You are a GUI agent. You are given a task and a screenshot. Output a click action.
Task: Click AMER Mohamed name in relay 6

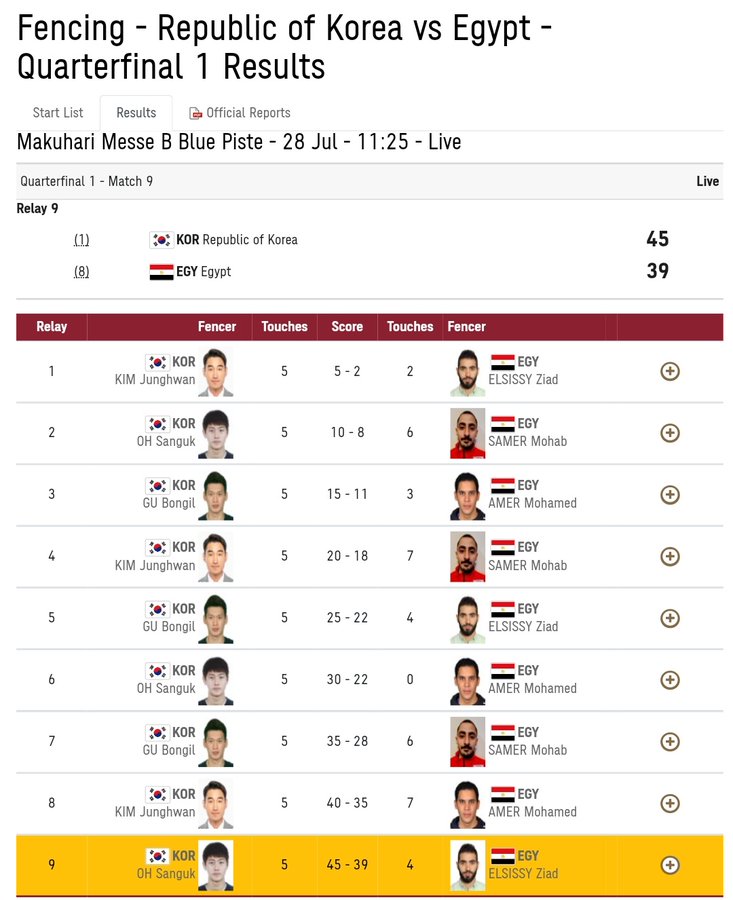532,688
